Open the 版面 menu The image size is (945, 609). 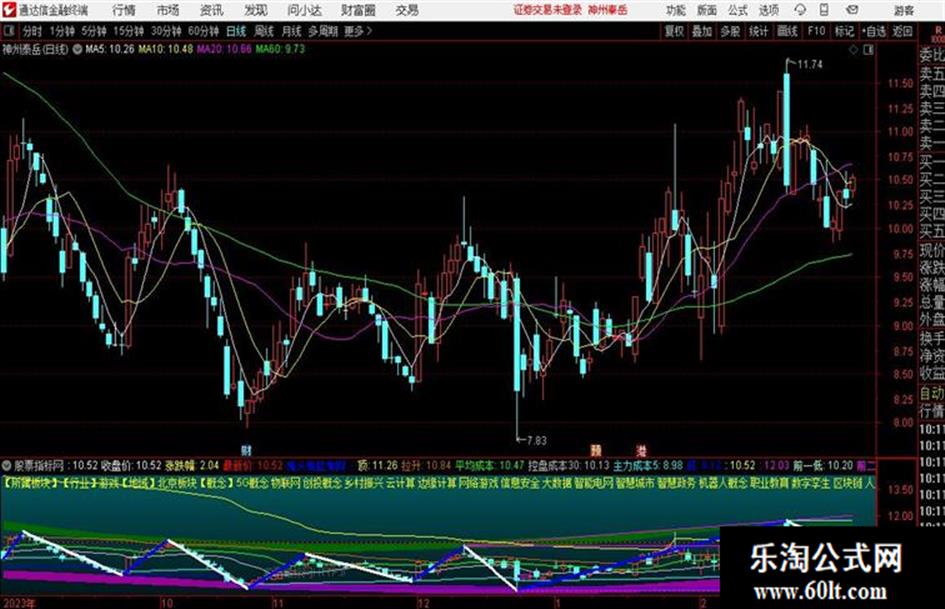707,10
